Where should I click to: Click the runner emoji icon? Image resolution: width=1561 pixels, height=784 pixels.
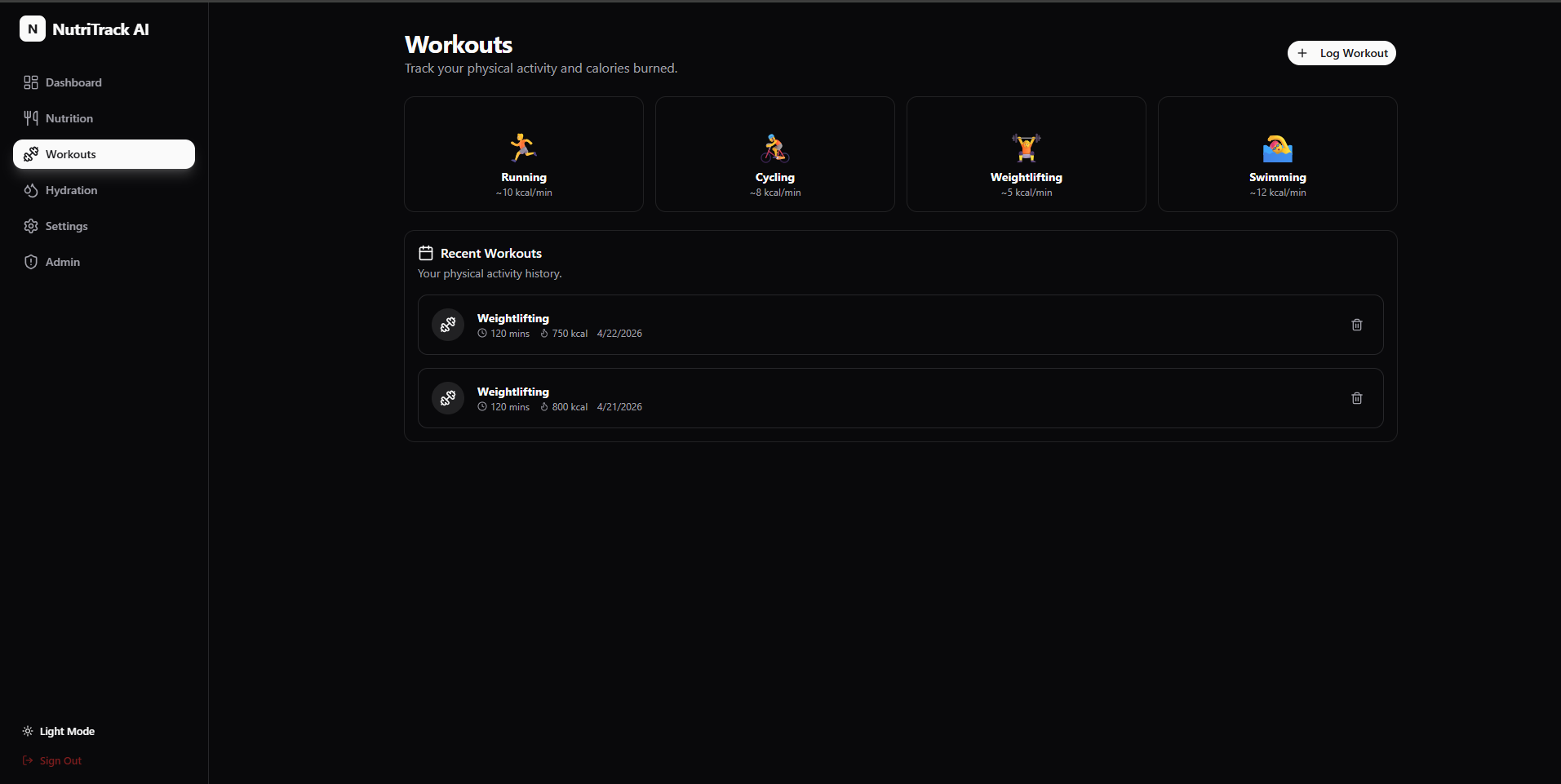point(523,148)
